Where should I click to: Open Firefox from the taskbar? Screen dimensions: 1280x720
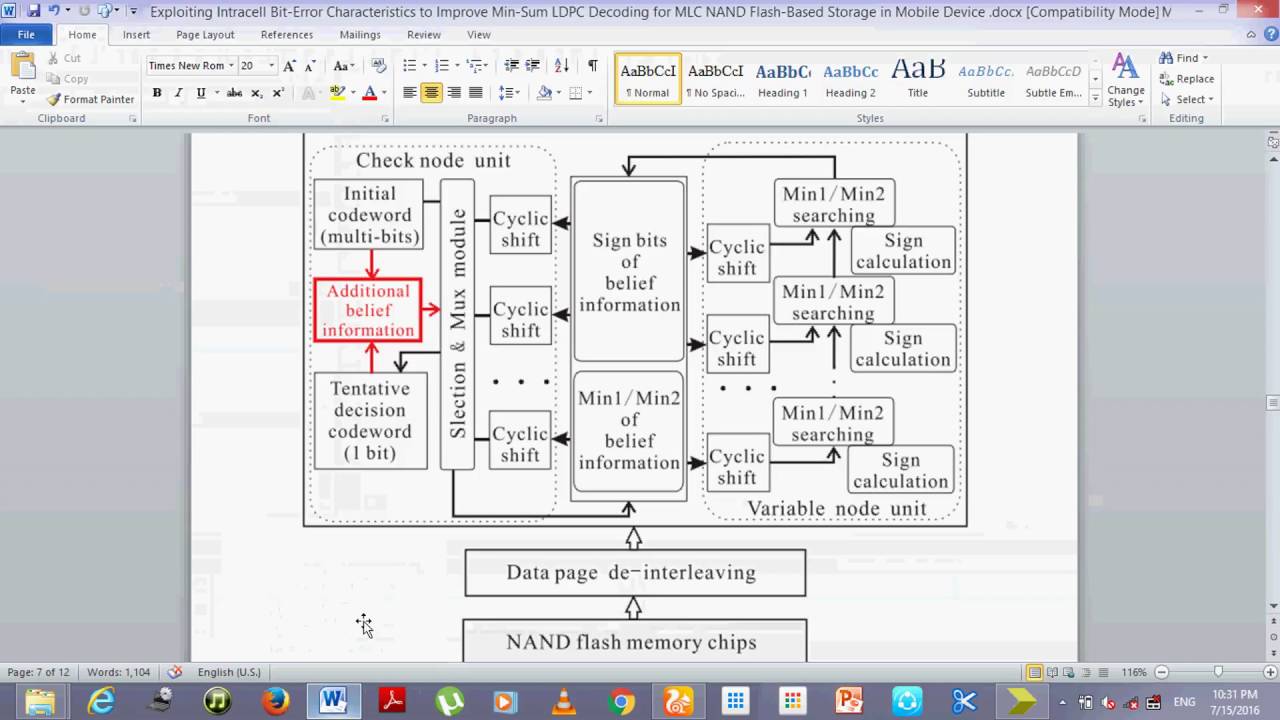(275, 702)
